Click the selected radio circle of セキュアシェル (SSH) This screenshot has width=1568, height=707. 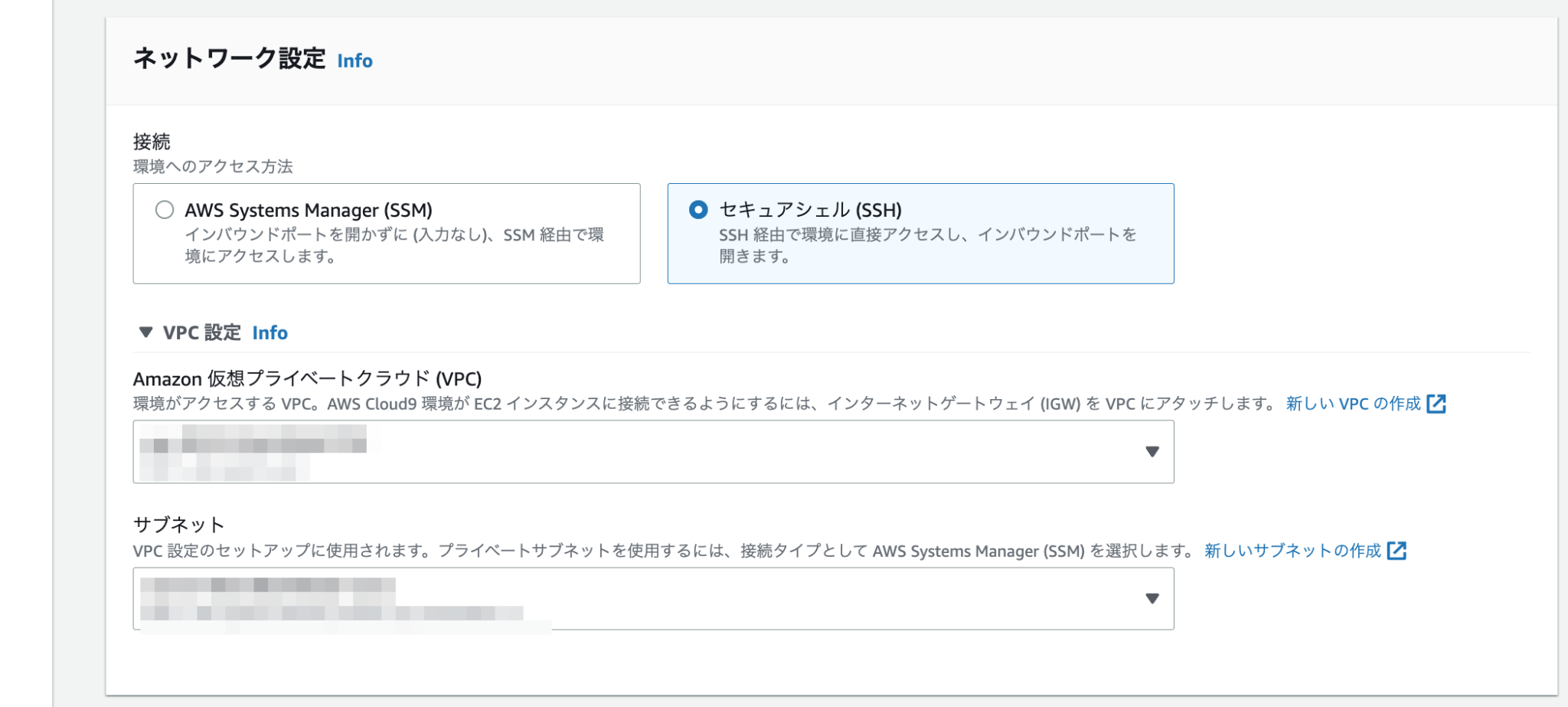tap(701, 209)
